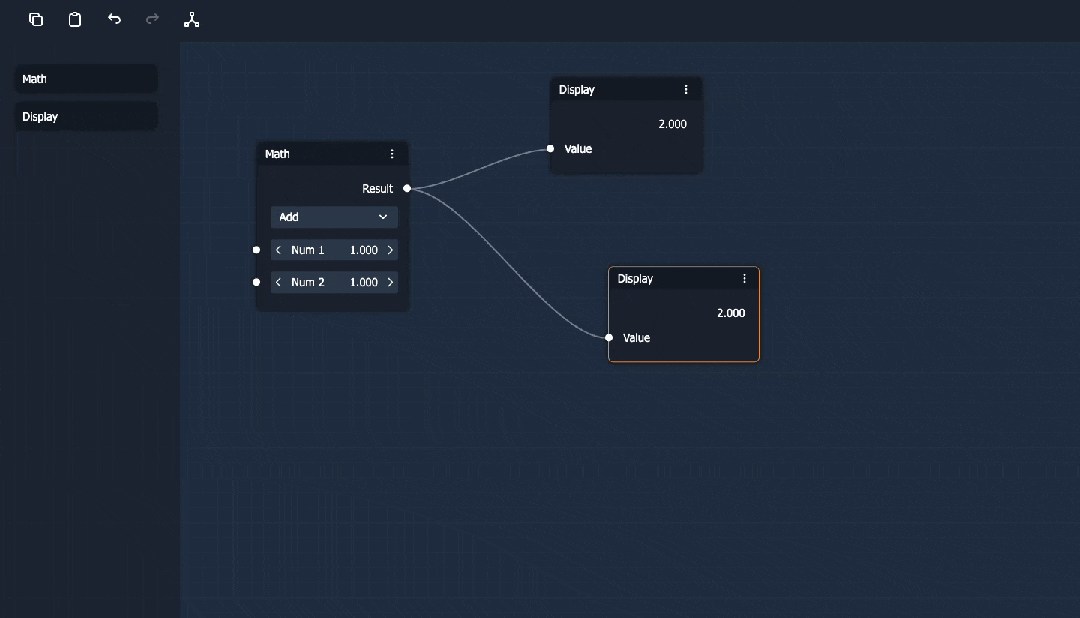Click the copy icon in the toolbar

coord(36,19)
